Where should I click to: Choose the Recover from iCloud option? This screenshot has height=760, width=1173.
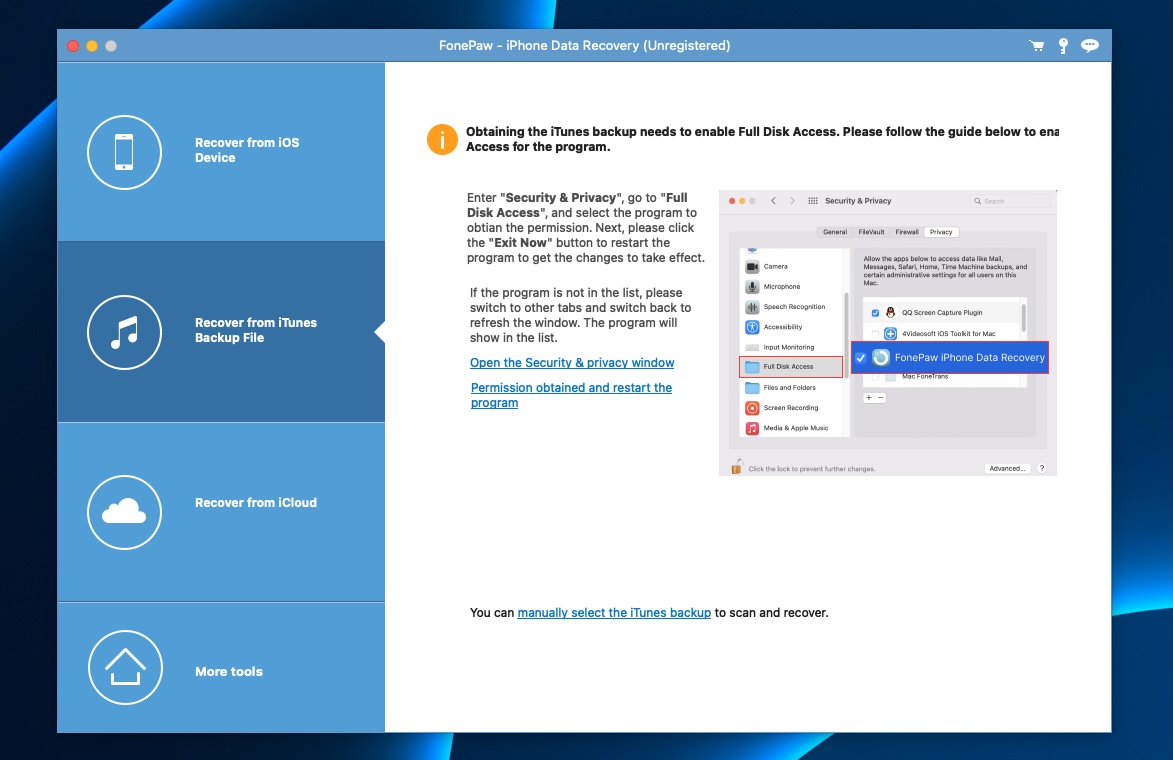(221, 512)
